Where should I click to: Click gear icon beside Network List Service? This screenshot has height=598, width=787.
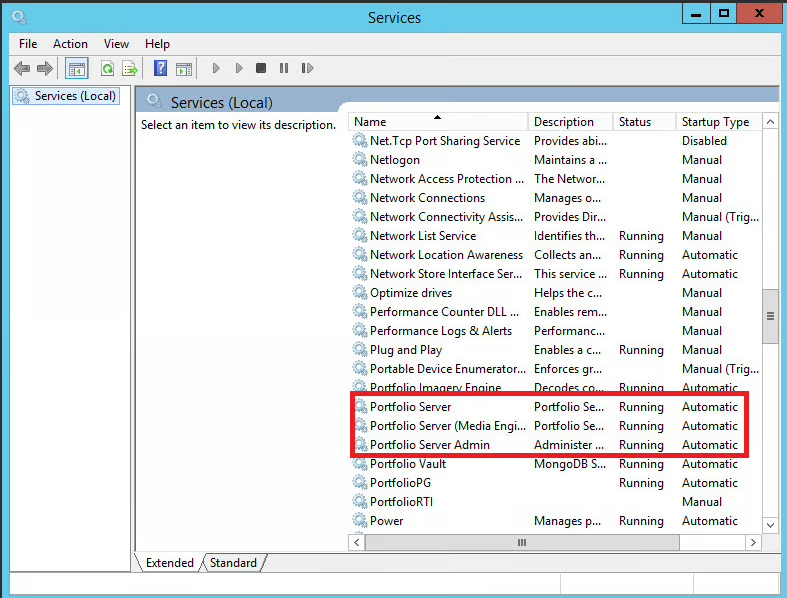coord(359,235)
